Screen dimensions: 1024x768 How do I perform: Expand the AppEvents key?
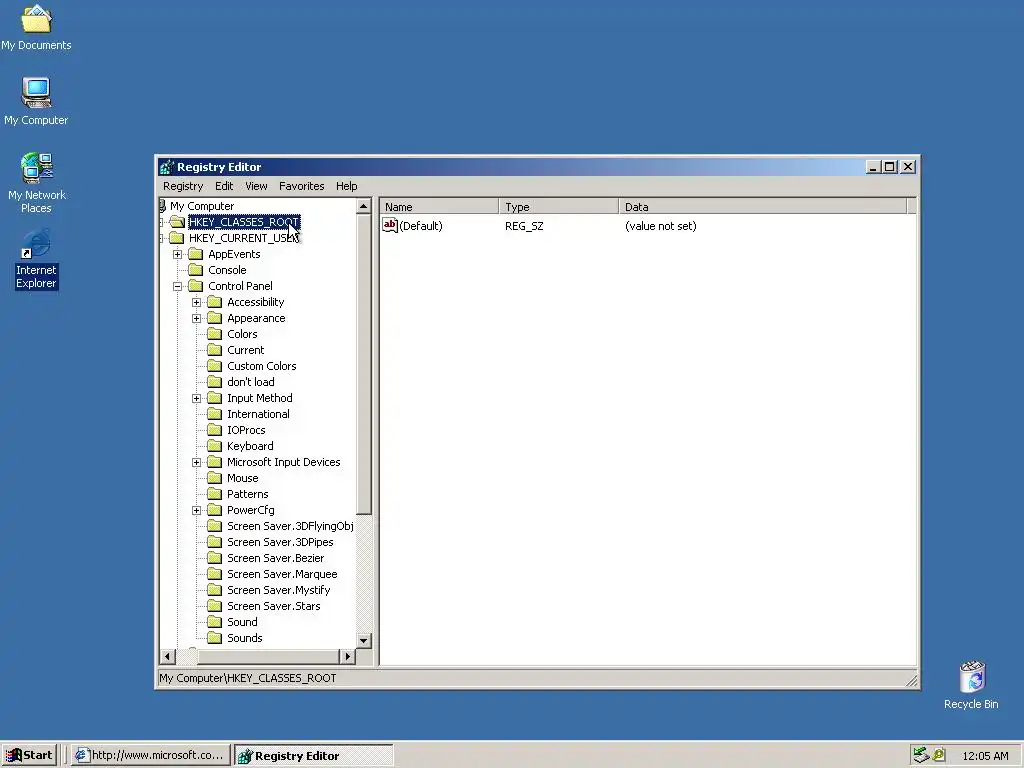coord(178,254)
